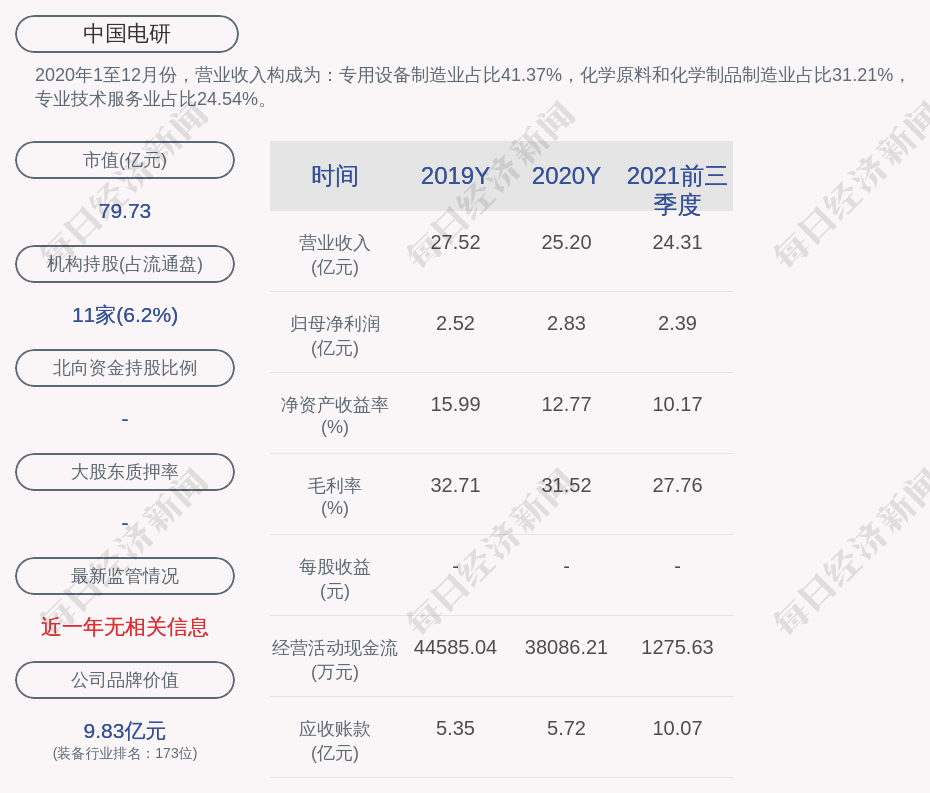Select the 2019Y column header
Screen dimensions: 930x793
[455, 176]
